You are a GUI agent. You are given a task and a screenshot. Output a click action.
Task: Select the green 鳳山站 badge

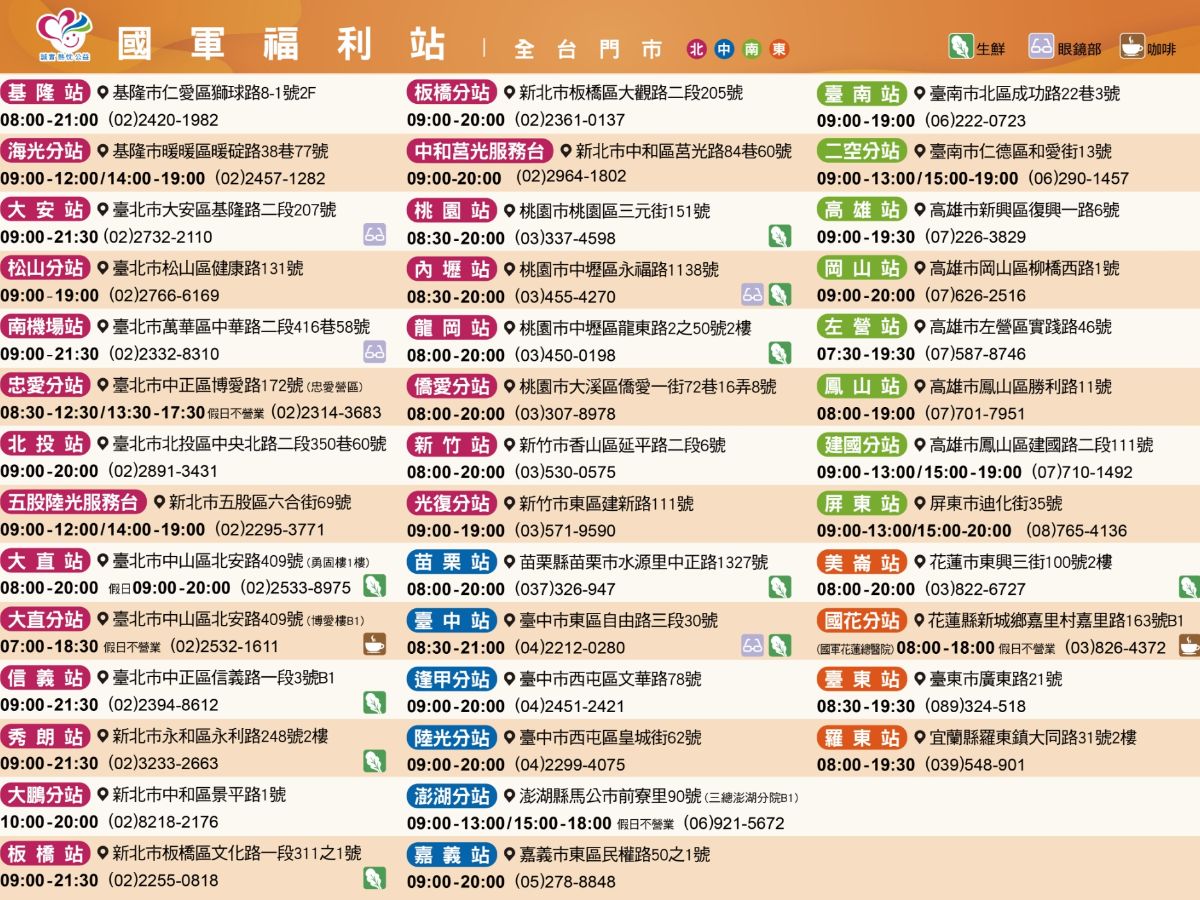[862, 386]
